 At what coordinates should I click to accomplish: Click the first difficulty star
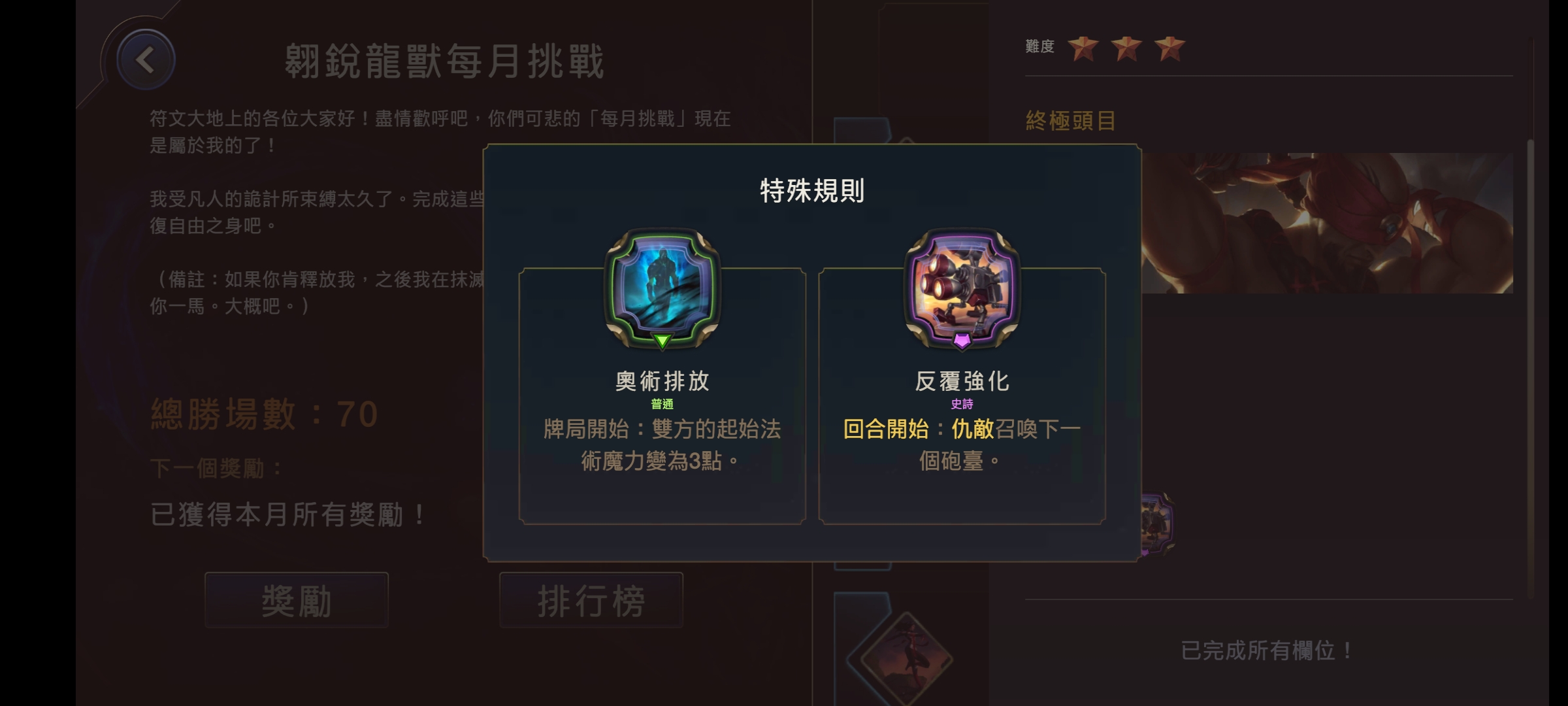(x=1083, y=48)
